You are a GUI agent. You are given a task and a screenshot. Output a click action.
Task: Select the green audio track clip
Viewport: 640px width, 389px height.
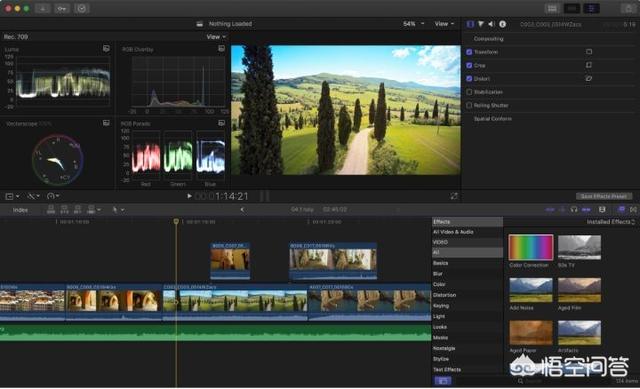coord(216,333)
